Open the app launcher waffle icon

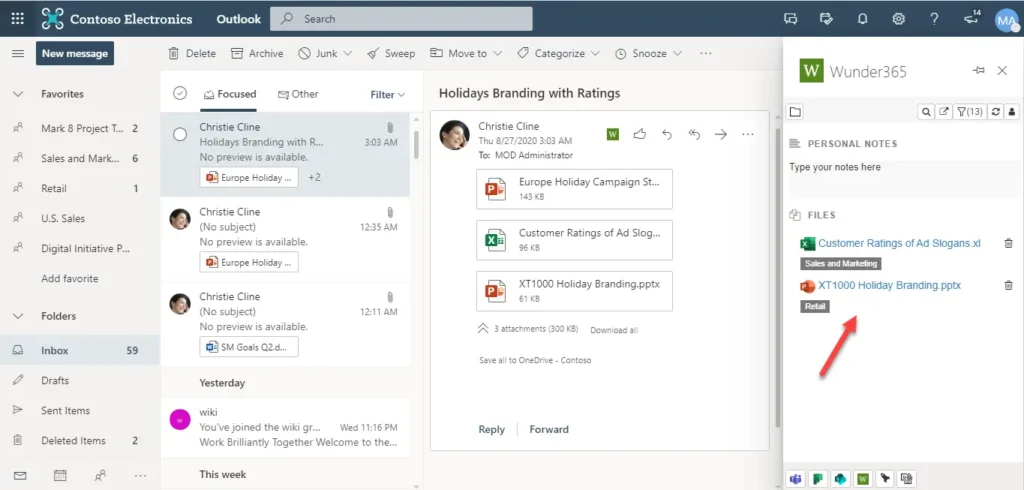tap(17, 18)
